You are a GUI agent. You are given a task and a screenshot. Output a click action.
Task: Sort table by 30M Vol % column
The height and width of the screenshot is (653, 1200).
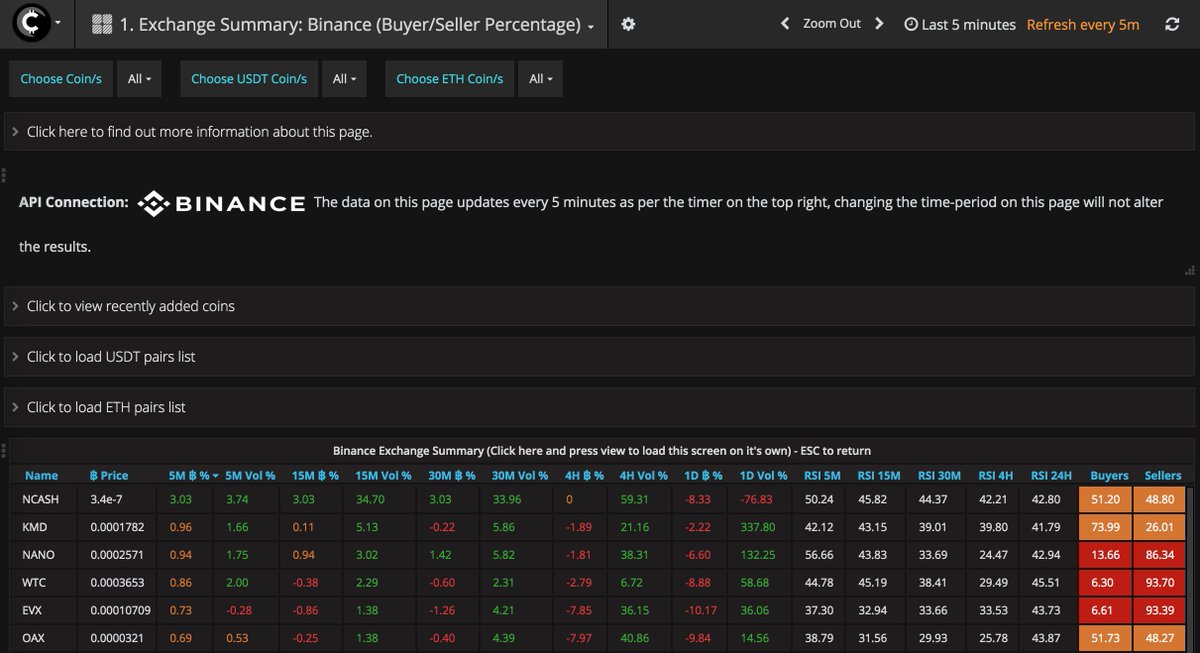(x=518, y=476)
